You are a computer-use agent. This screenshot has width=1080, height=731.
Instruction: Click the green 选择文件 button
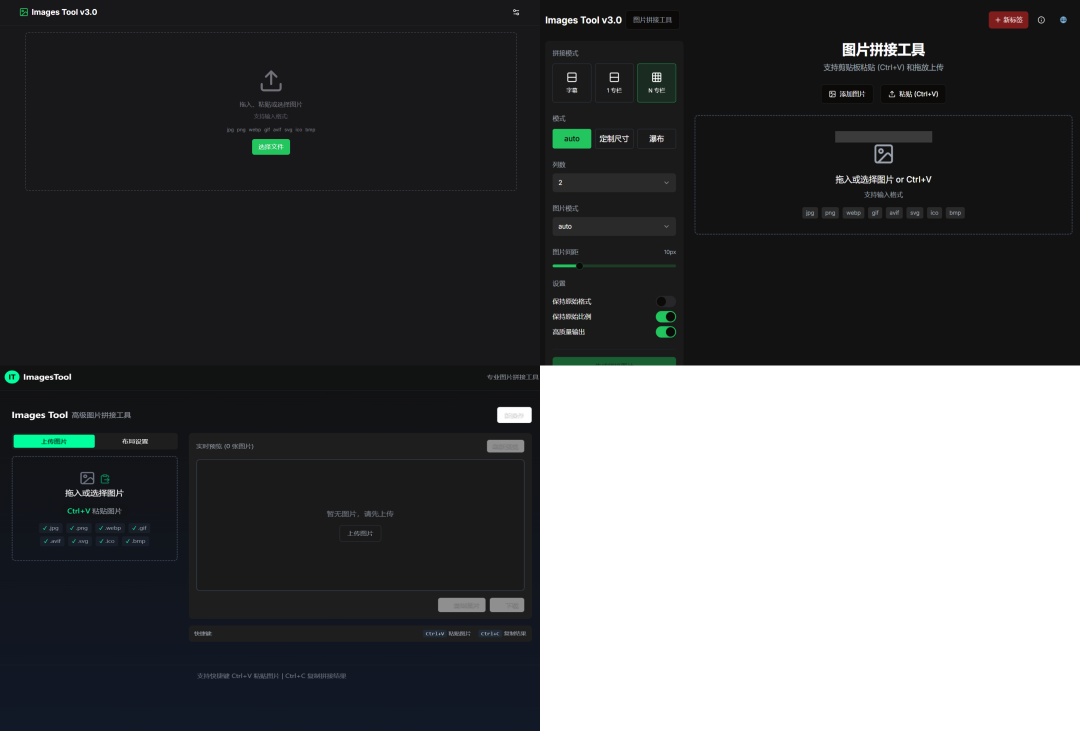pos(271,147)
